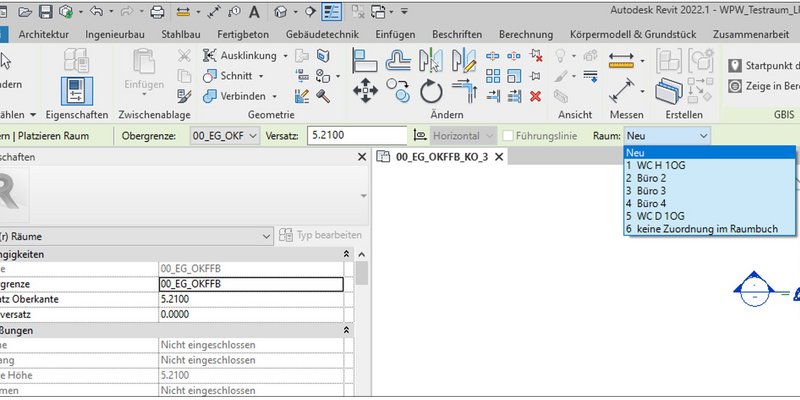Print using the printer icon

click(x=157, y=12)
